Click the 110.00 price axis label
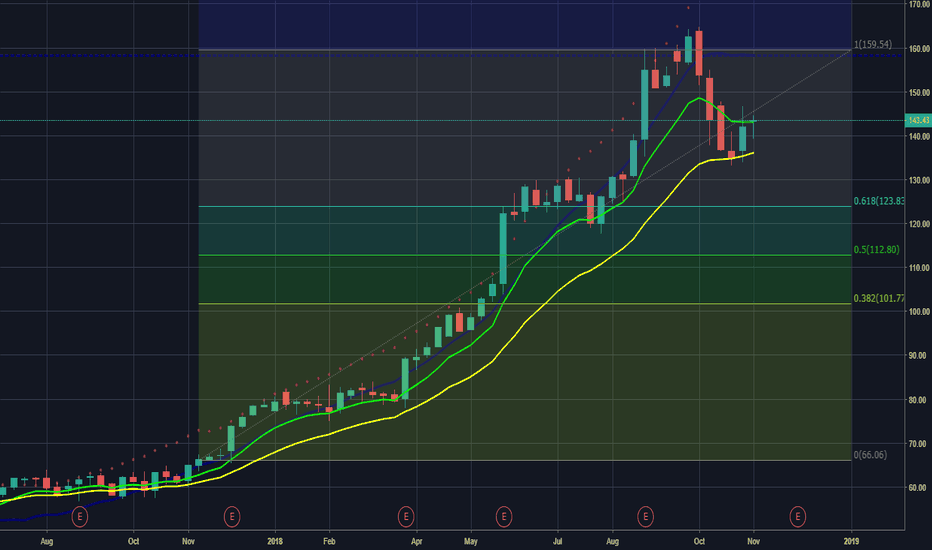Viewport: 932px width, 550px height. coord(919,268)
